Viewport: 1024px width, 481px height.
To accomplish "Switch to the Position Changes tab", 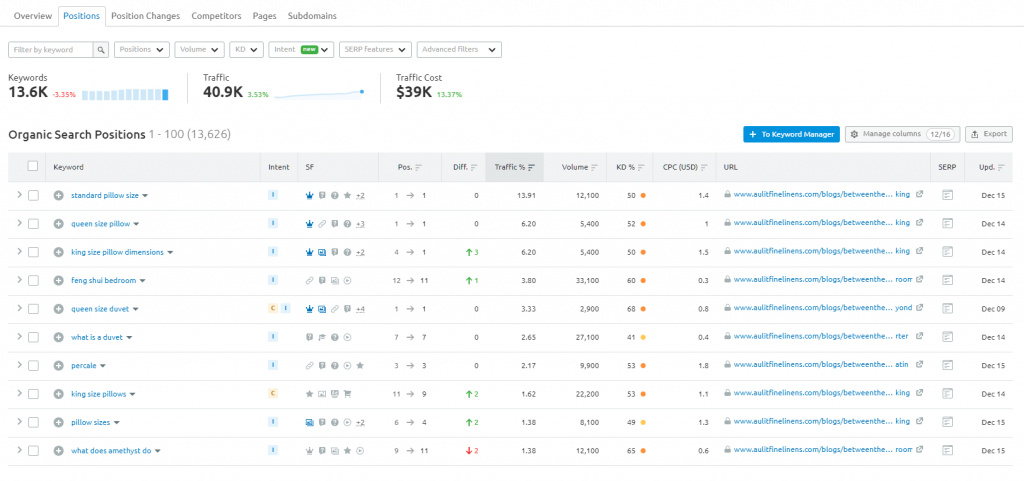I will [146, 16].
